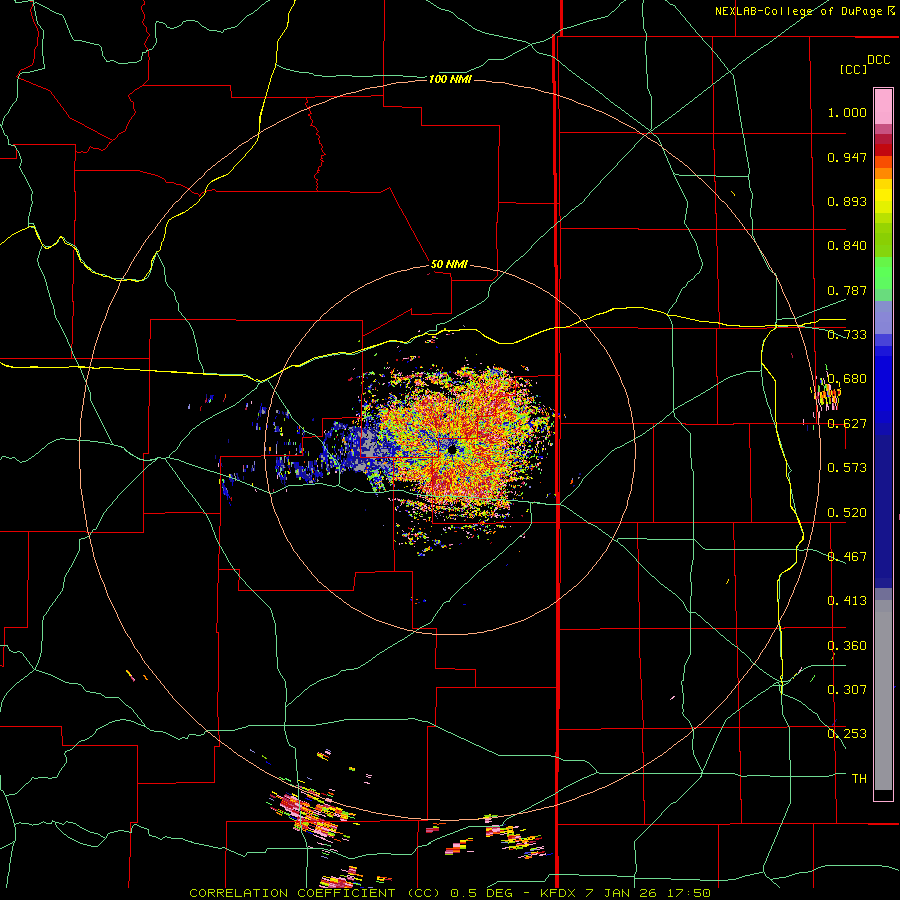The height and width of the screenshot is (900, 900).
Task: Click the 1.000 legend value
Action: tap(847, 112)
